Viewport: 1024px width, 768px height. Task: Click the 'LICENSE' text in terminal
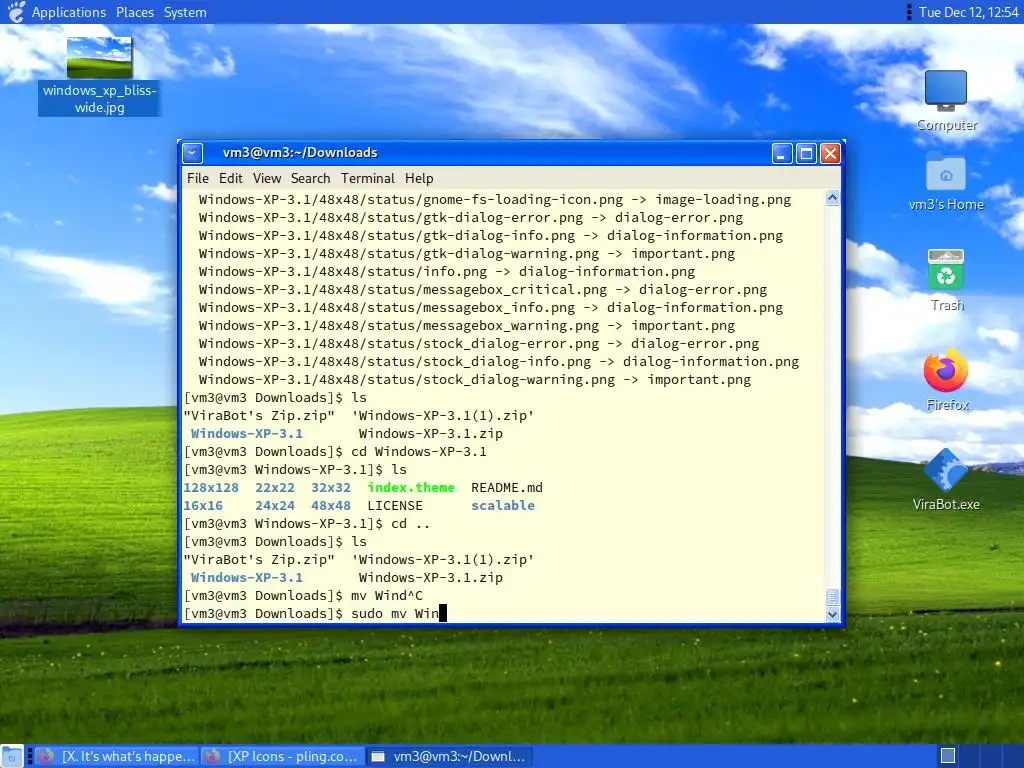[x=394, y=505]
